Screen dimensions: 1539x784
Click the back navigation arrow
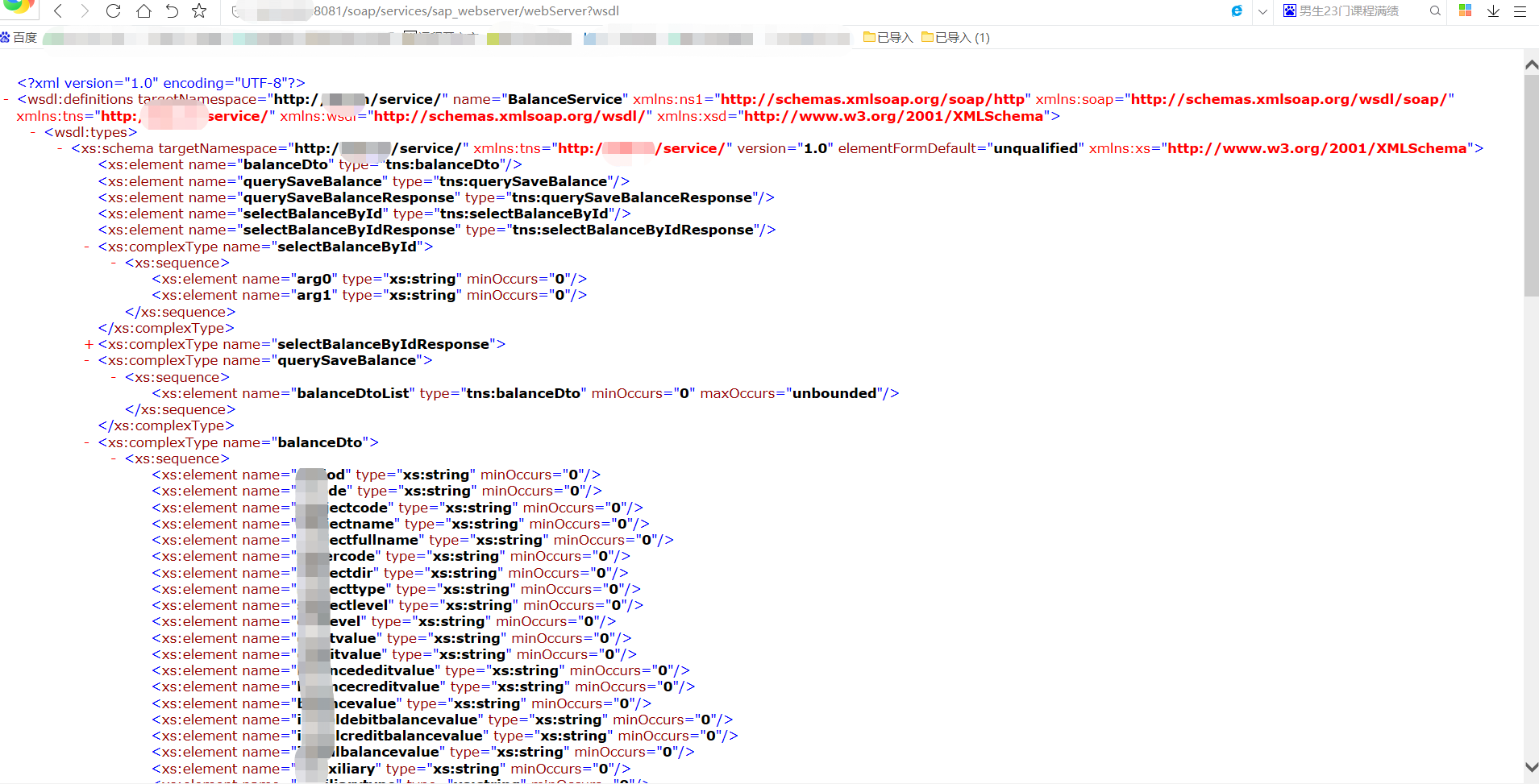[58, 11]
